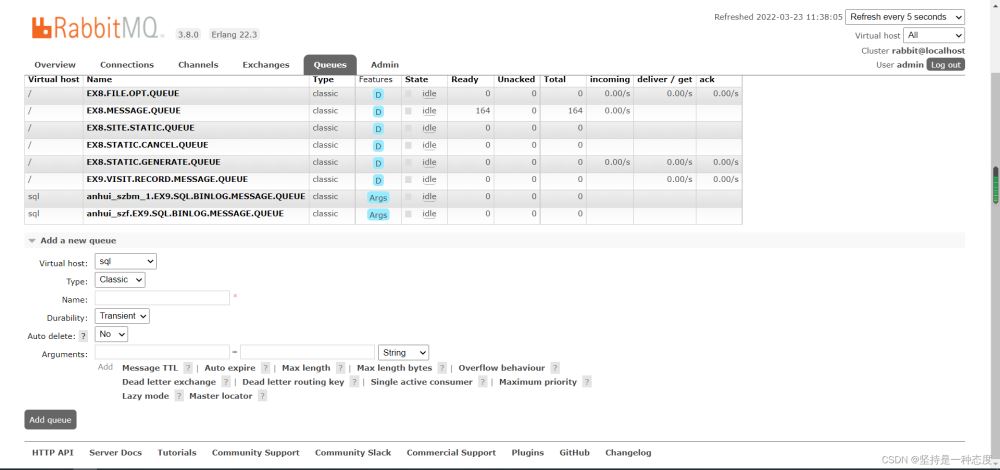The width and height of the screenshot is (1000, 470).
Task: Open the Message TTL help icon
Action: tap(187, 368)
